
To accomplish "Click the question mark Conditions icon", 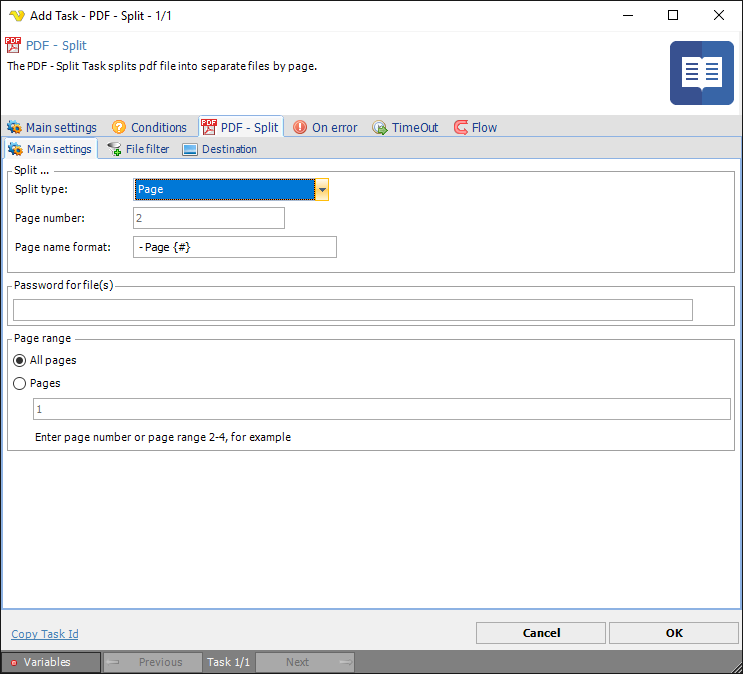I will (119, 128).
